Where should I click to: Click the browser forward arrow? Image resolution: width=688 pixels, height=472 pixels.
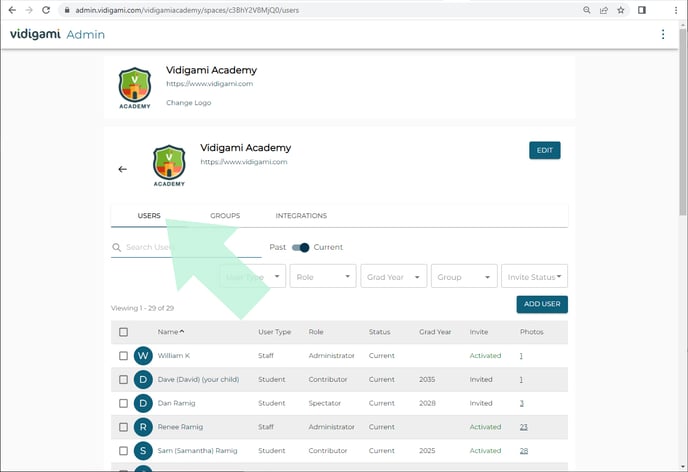coord(29,10)
